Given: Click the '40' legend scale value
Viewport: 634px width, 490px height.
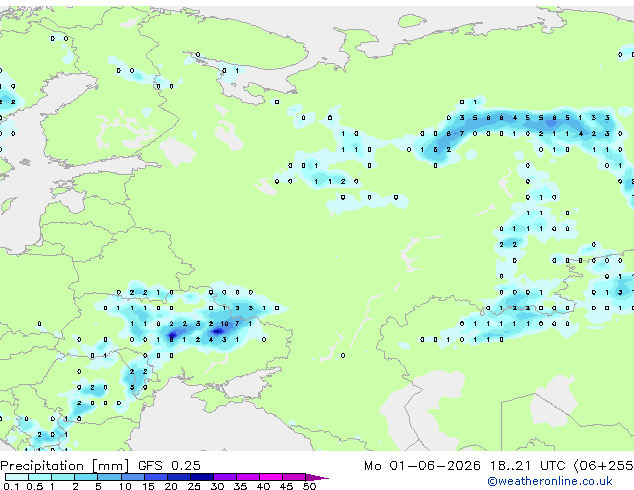Looking at the screenshot, I should coord(263,486).
